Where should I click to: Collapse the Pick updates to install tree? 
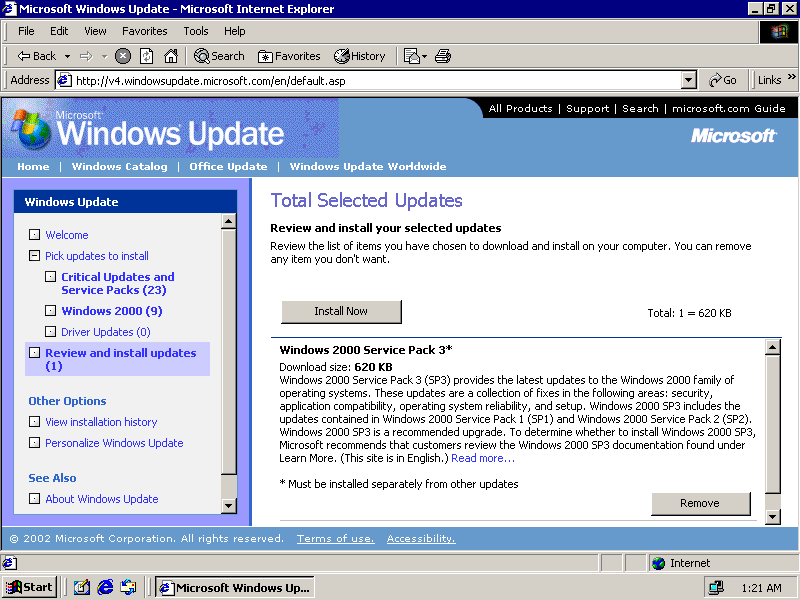point(35,256)
